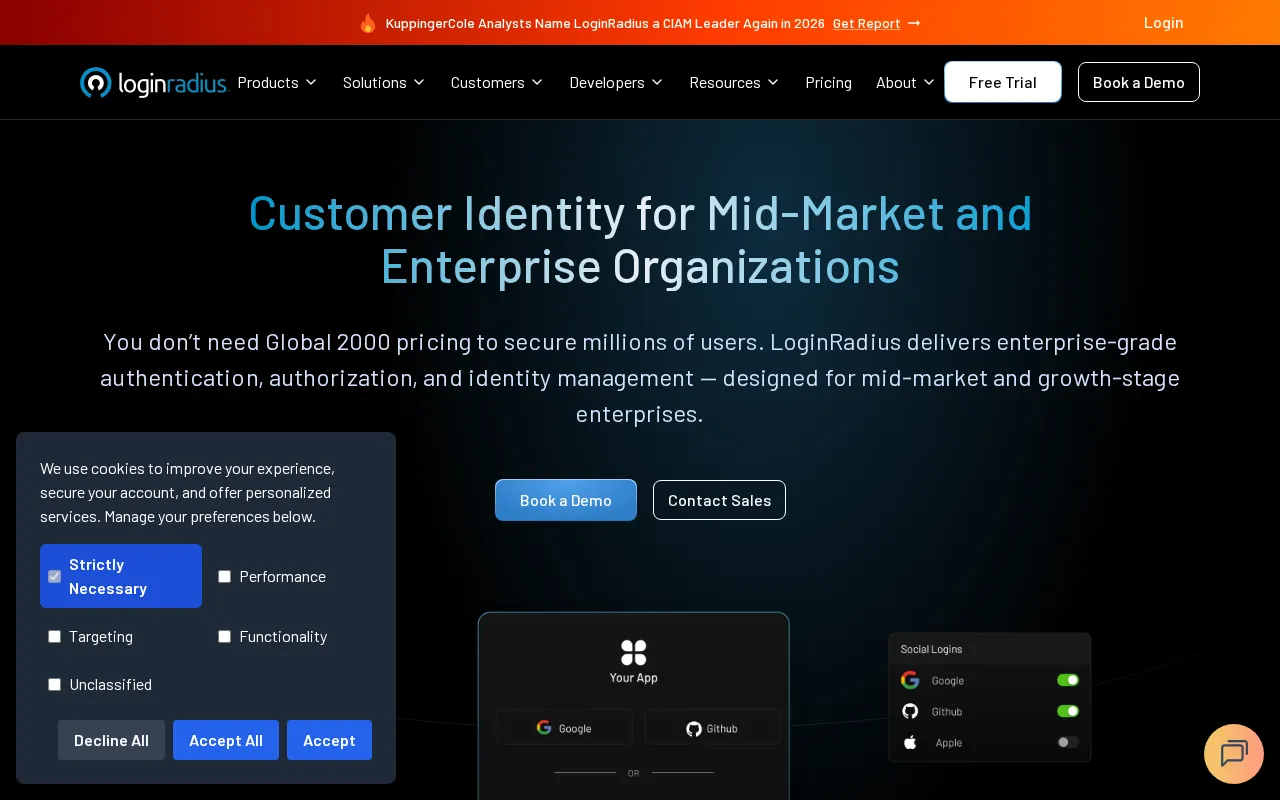Screen dimensions: 1280x800
Task: Open the Developers dropdown menu
Action: (617, 82)
